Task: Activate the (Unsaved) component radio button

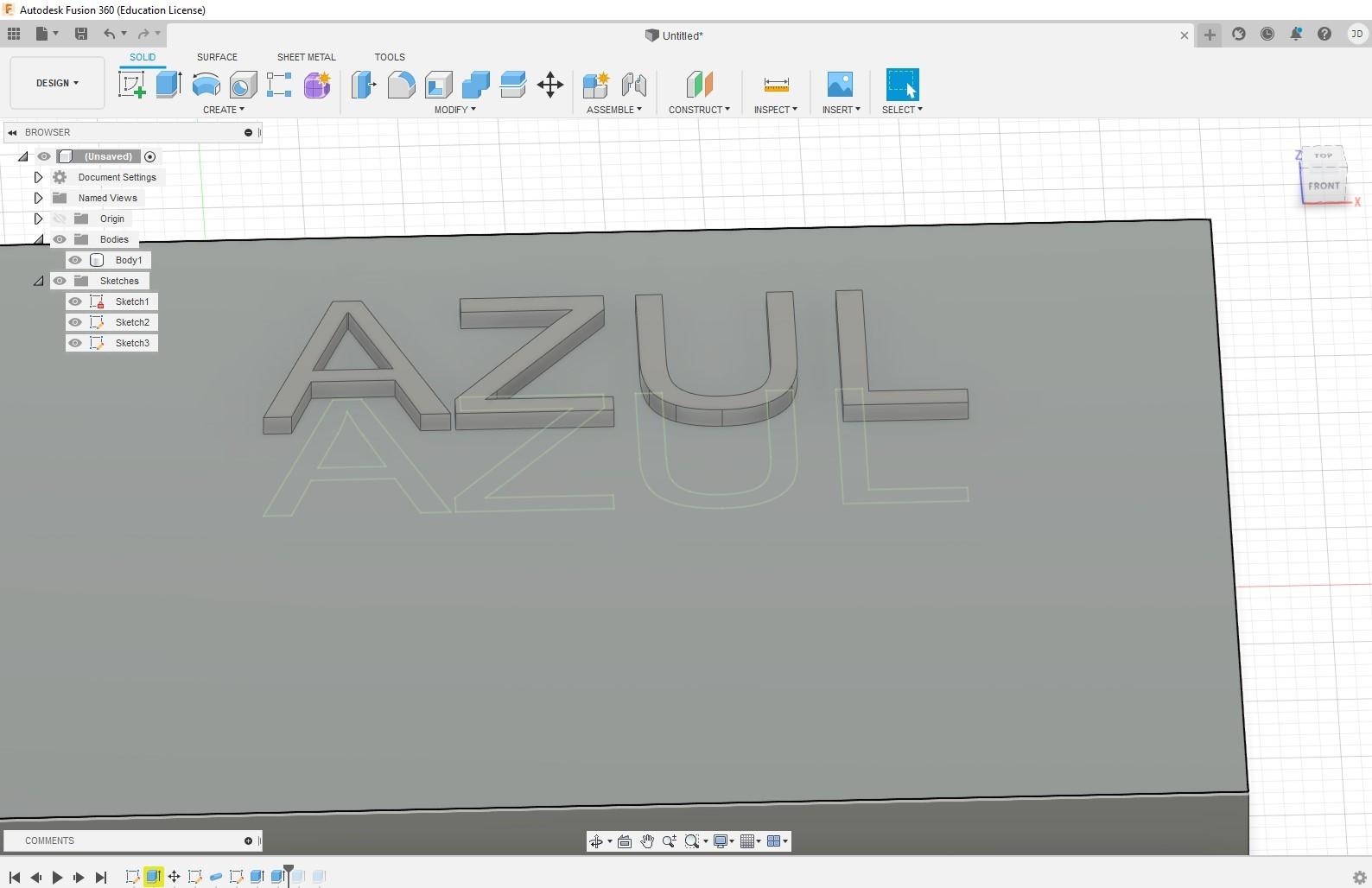Action: pos(150,156)
